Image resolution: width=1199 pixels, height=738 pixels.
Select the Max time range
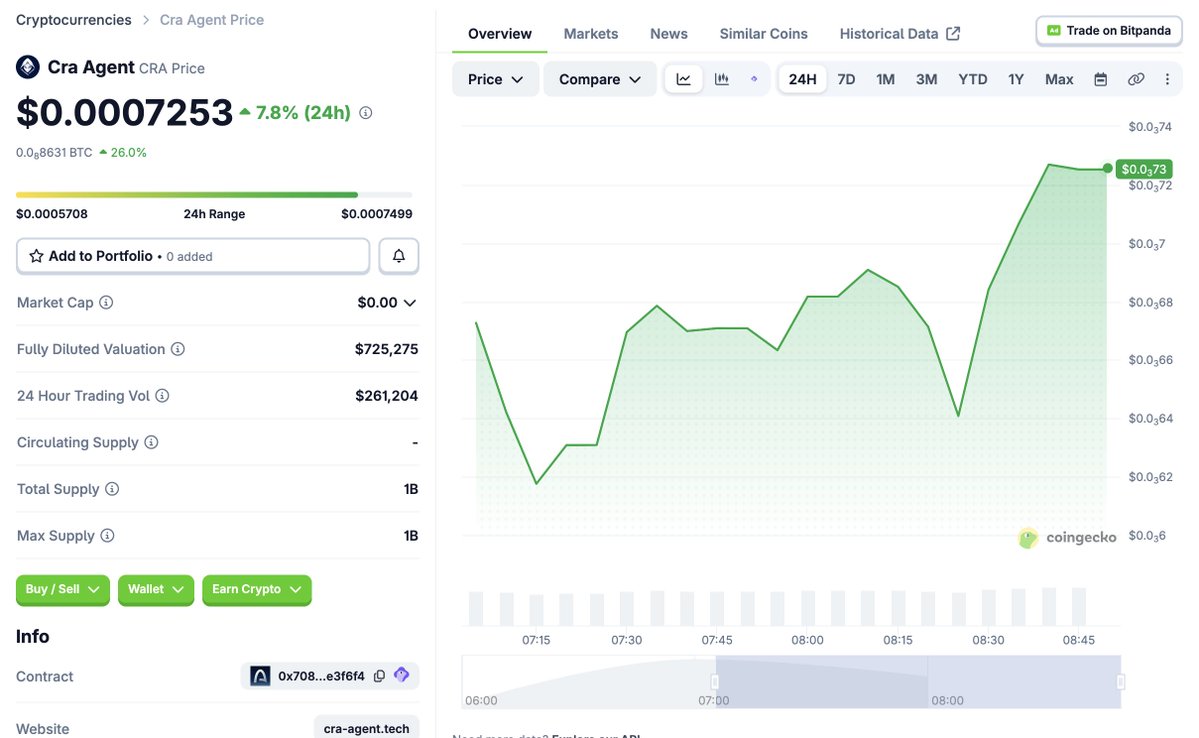1059,79
